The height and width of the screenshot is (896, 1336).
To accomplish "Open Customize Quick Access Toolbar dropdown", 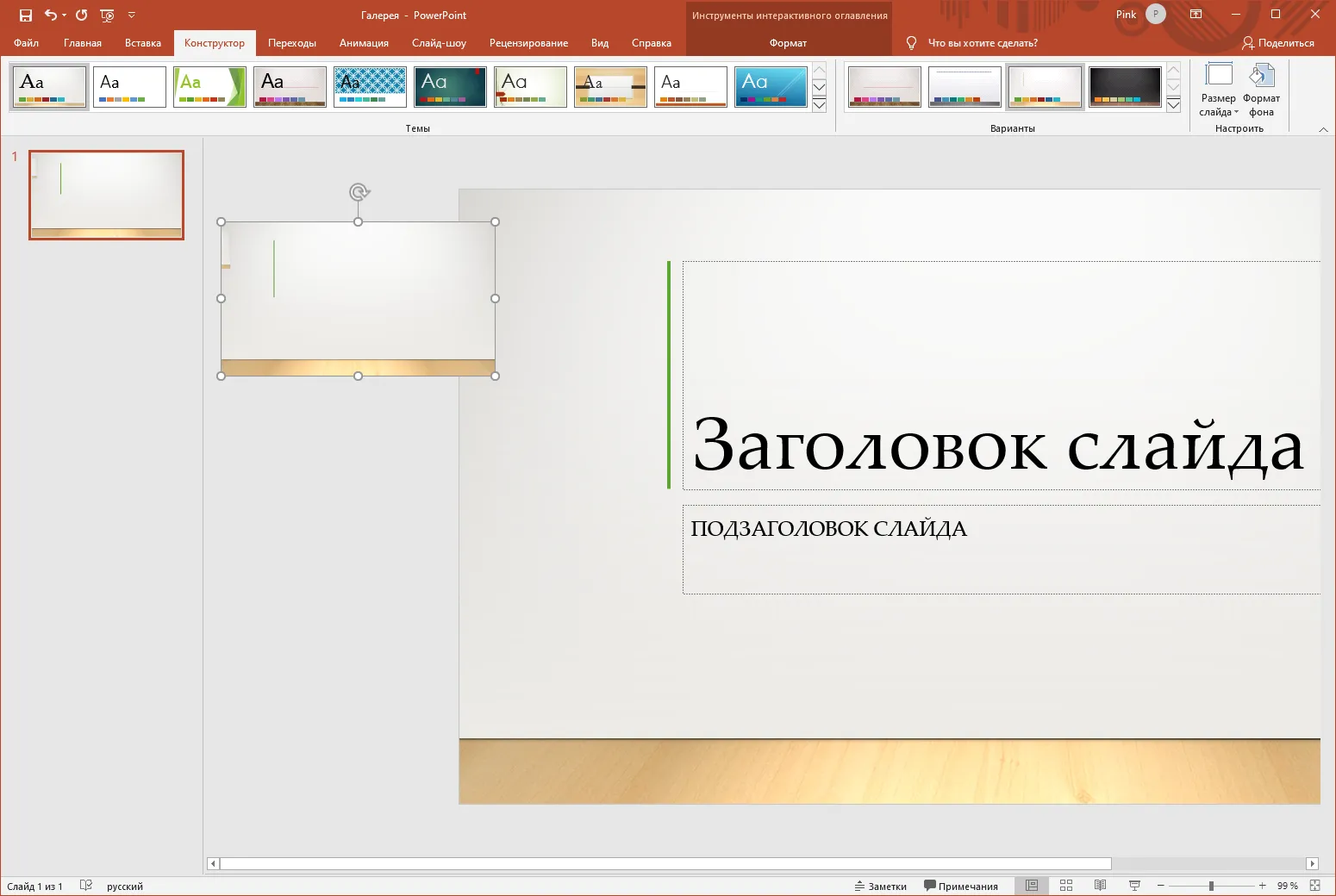I will pos(131,15).
